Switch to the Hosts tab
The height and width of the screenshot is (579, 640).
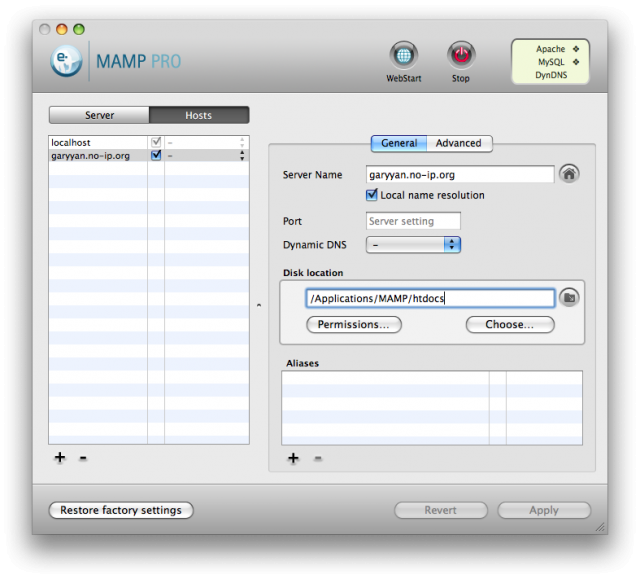(x=199, y=115)
